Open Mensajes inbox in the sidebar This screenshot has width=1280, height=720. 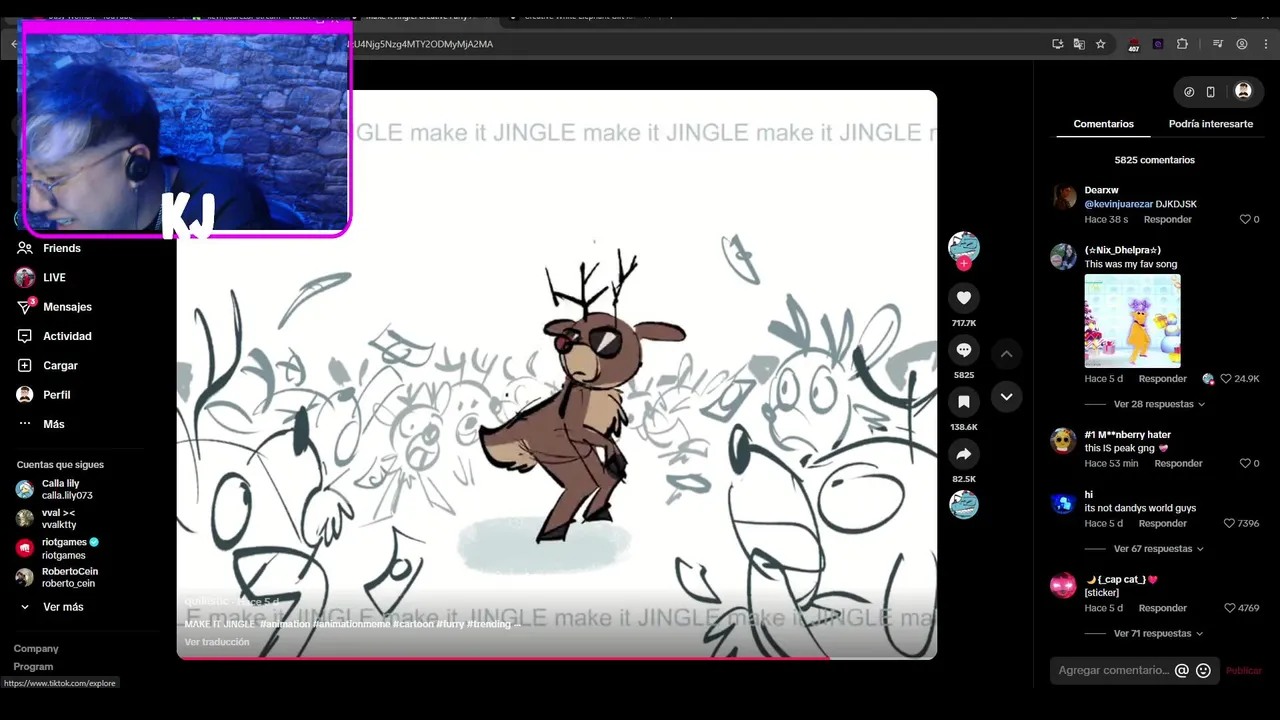click(67, 307)
